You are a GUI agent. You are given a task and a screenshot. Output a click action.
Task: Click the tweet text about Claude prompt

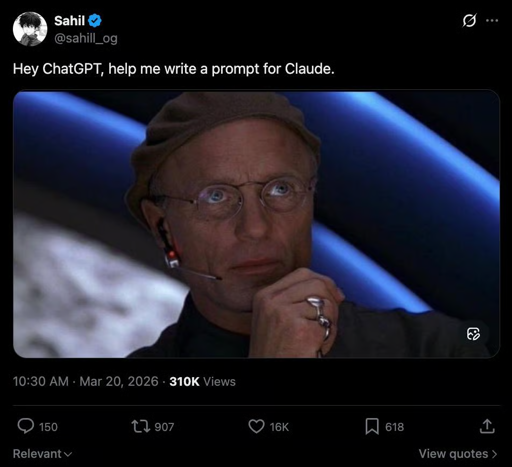click(173, 69)
